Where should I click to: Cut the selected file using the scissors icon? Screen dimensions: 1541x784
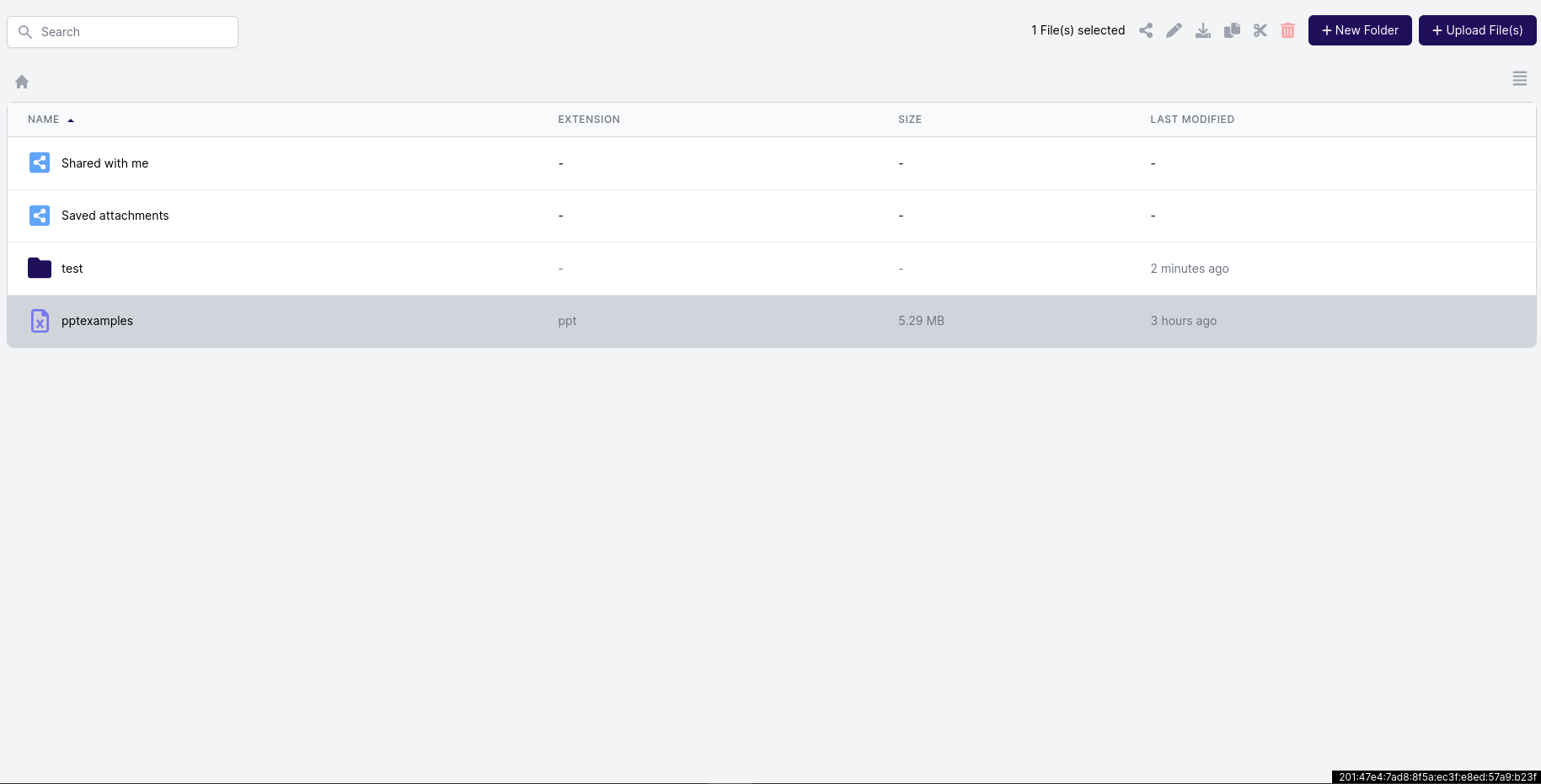pyautogui.click(x=1260, y=30)
